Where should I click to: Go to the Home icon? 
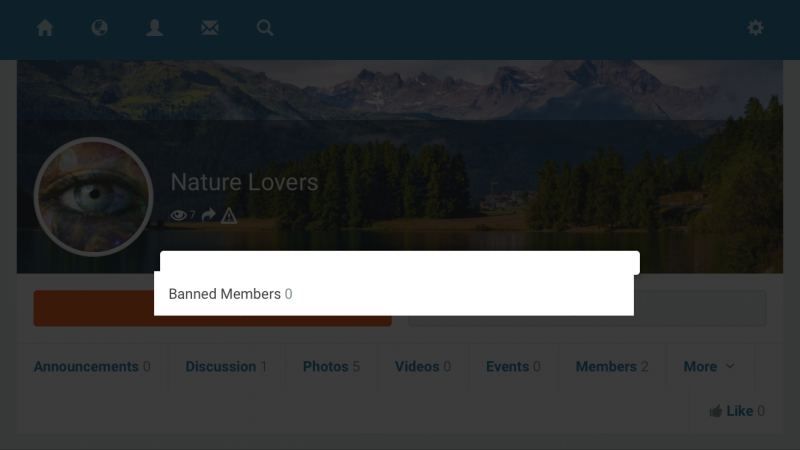tap(45, 28)
